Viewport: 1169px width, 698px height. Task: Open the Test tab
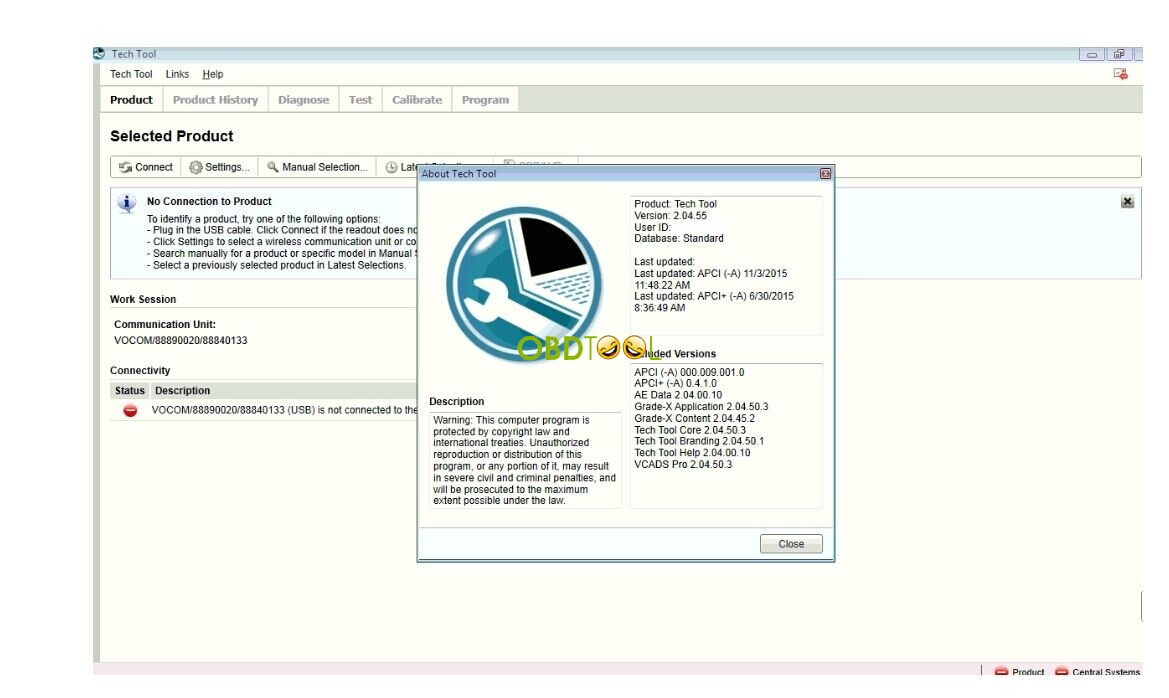(x=360, y=99)
